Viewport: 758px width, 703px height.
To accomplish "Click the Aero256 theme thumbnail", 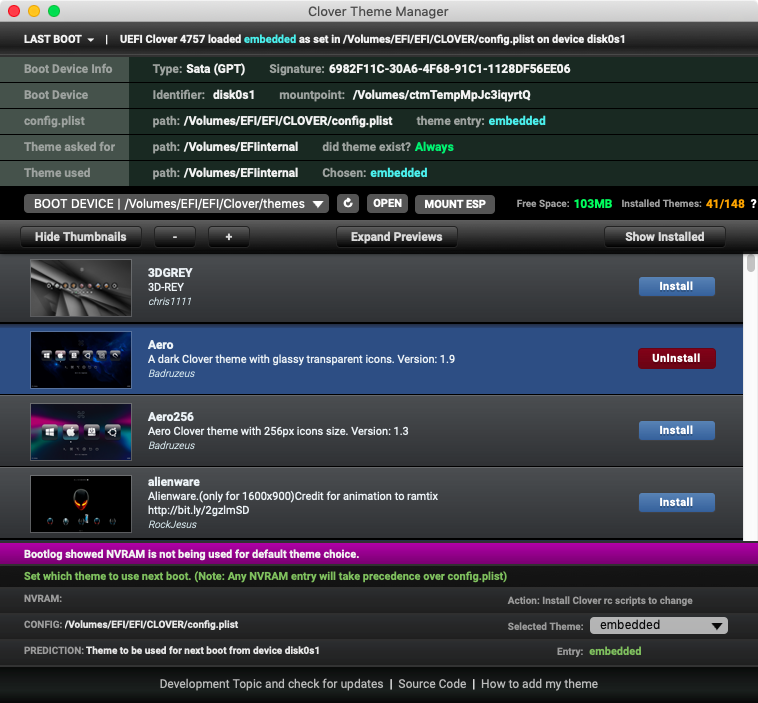I will point(81,432).
